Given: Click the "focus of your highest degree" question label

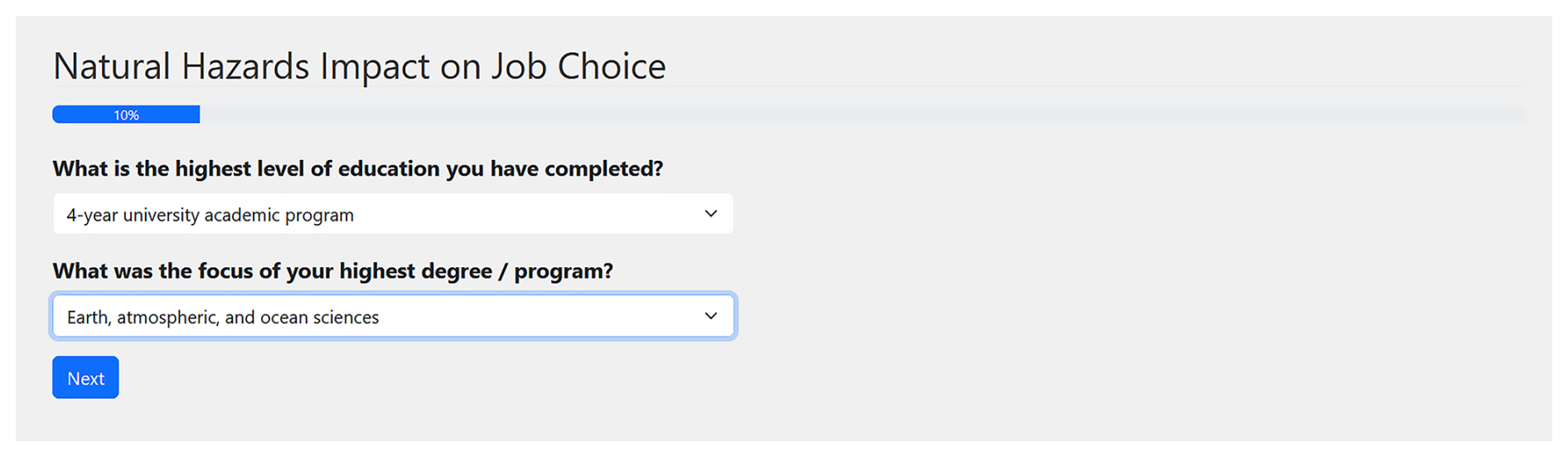Looking at the screenshot, I should coord(332,271).
